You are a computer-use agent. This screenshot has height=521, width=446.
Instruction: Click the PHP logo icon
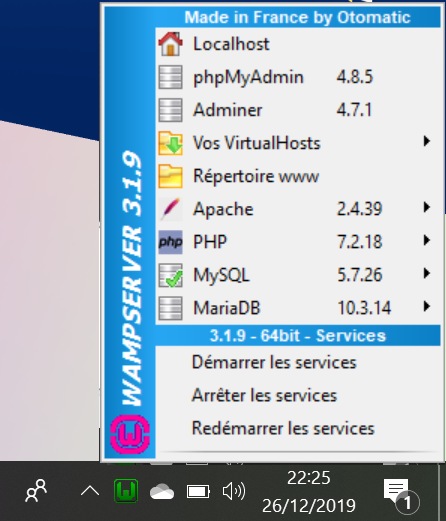[x=170, y=242]
